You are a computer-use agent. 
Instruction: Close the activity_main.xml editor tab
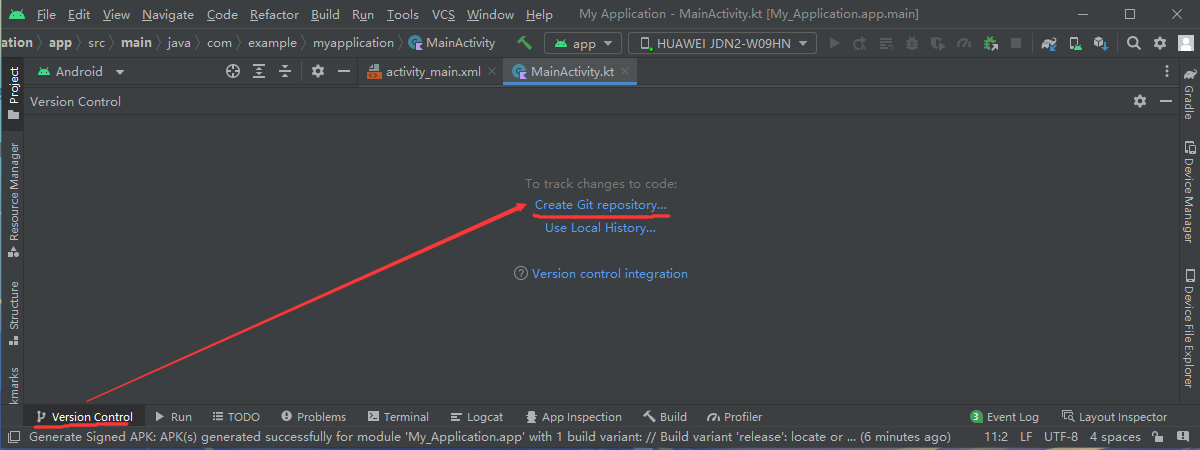(x=490, y=72)
